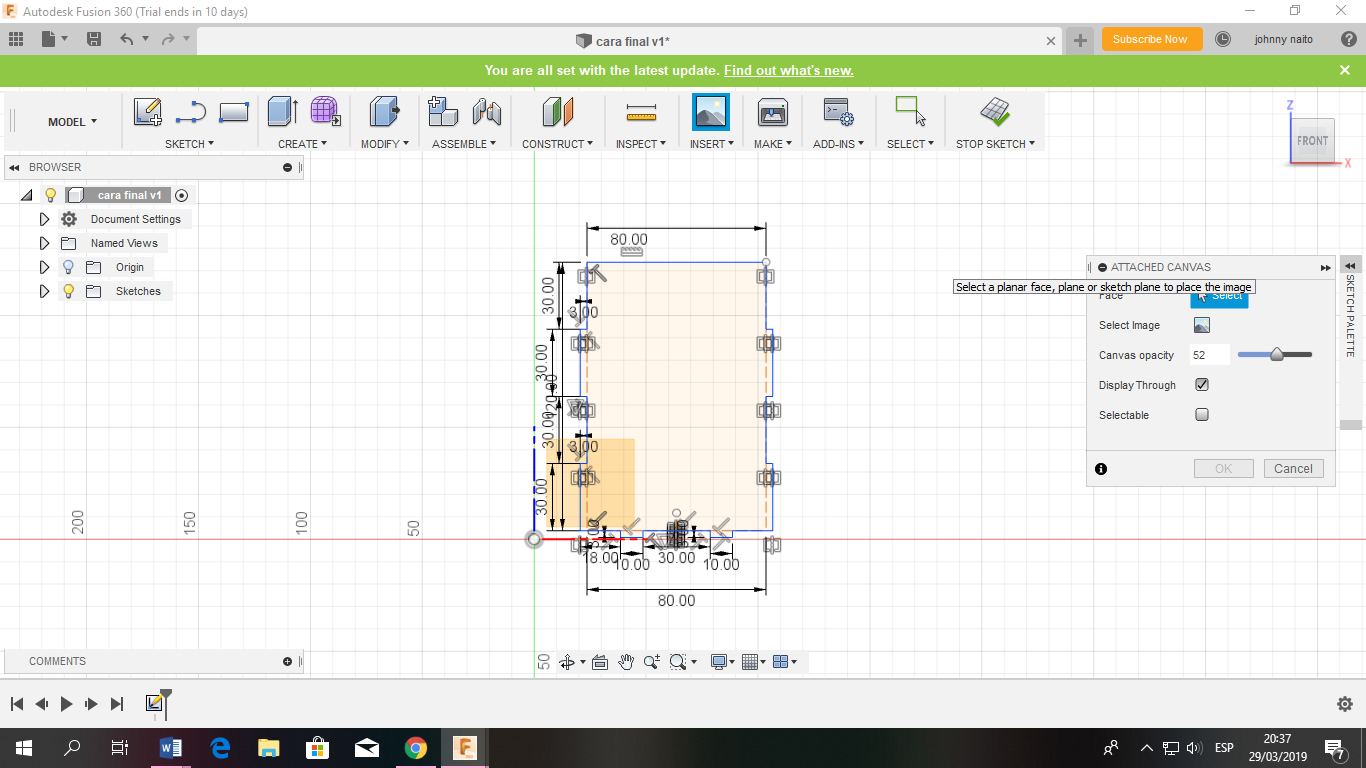1366x768 pixels.
Task: Toggle the Display Through checkbox
Action: (x=1202, y=385)
